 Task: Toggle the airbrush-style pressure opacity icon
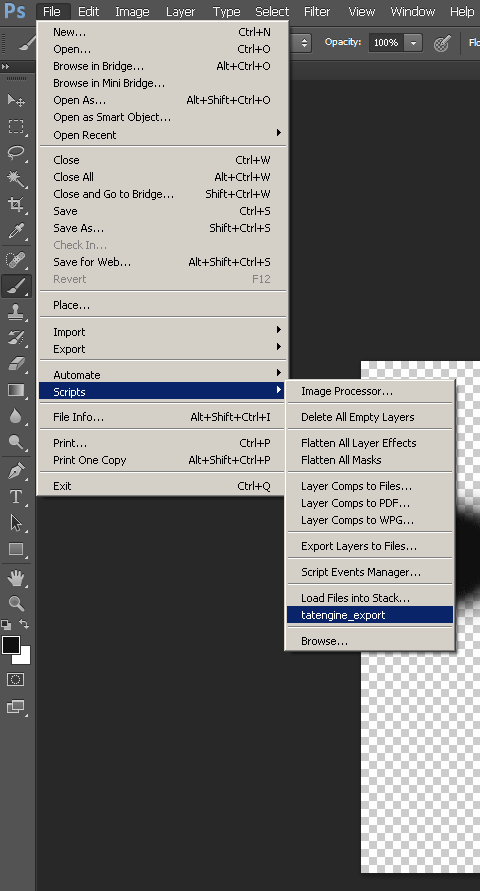tap(442, 43)
